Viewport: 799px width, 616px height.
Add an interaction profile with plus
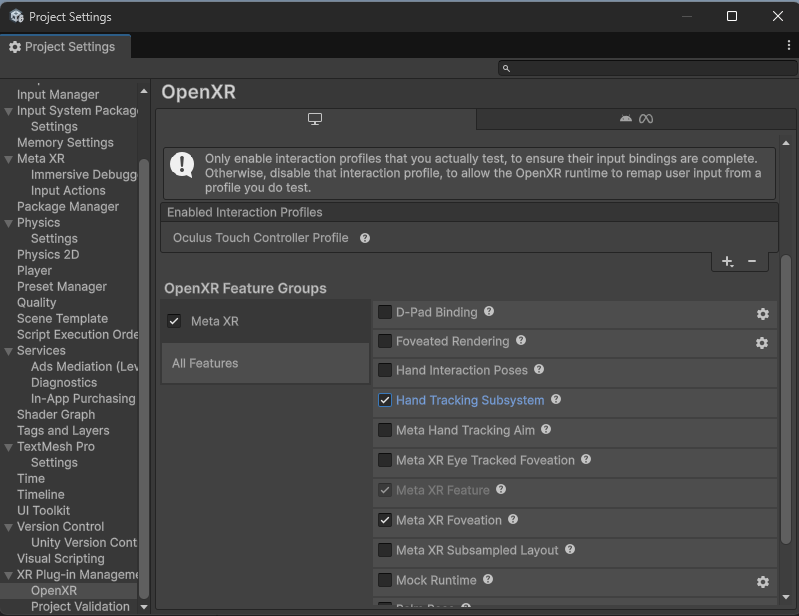[727, 261]
